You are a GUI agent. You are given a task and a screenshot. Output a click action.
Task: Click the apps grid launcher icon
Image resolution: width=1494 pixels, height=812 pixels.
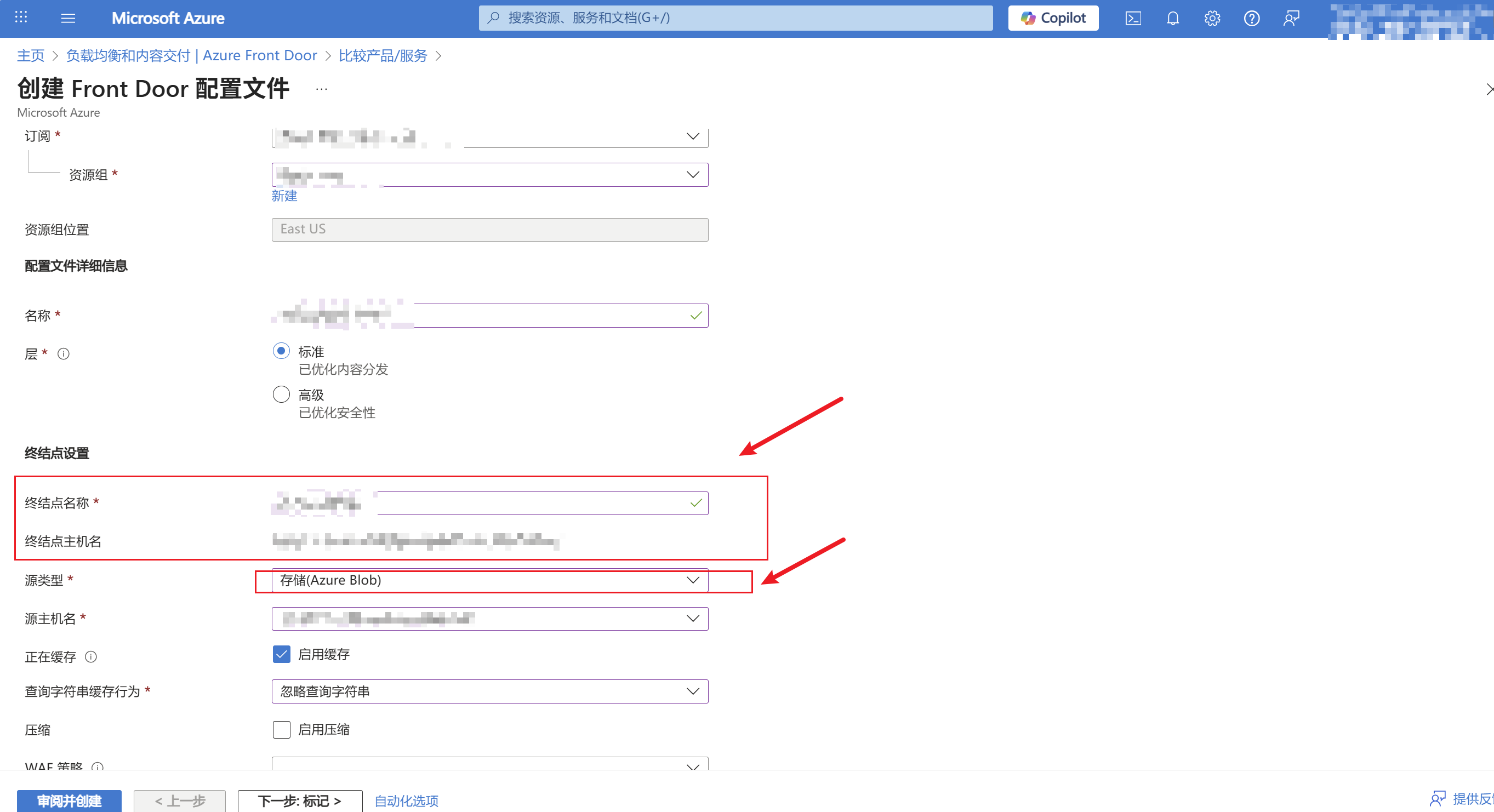tap(21, 18)
